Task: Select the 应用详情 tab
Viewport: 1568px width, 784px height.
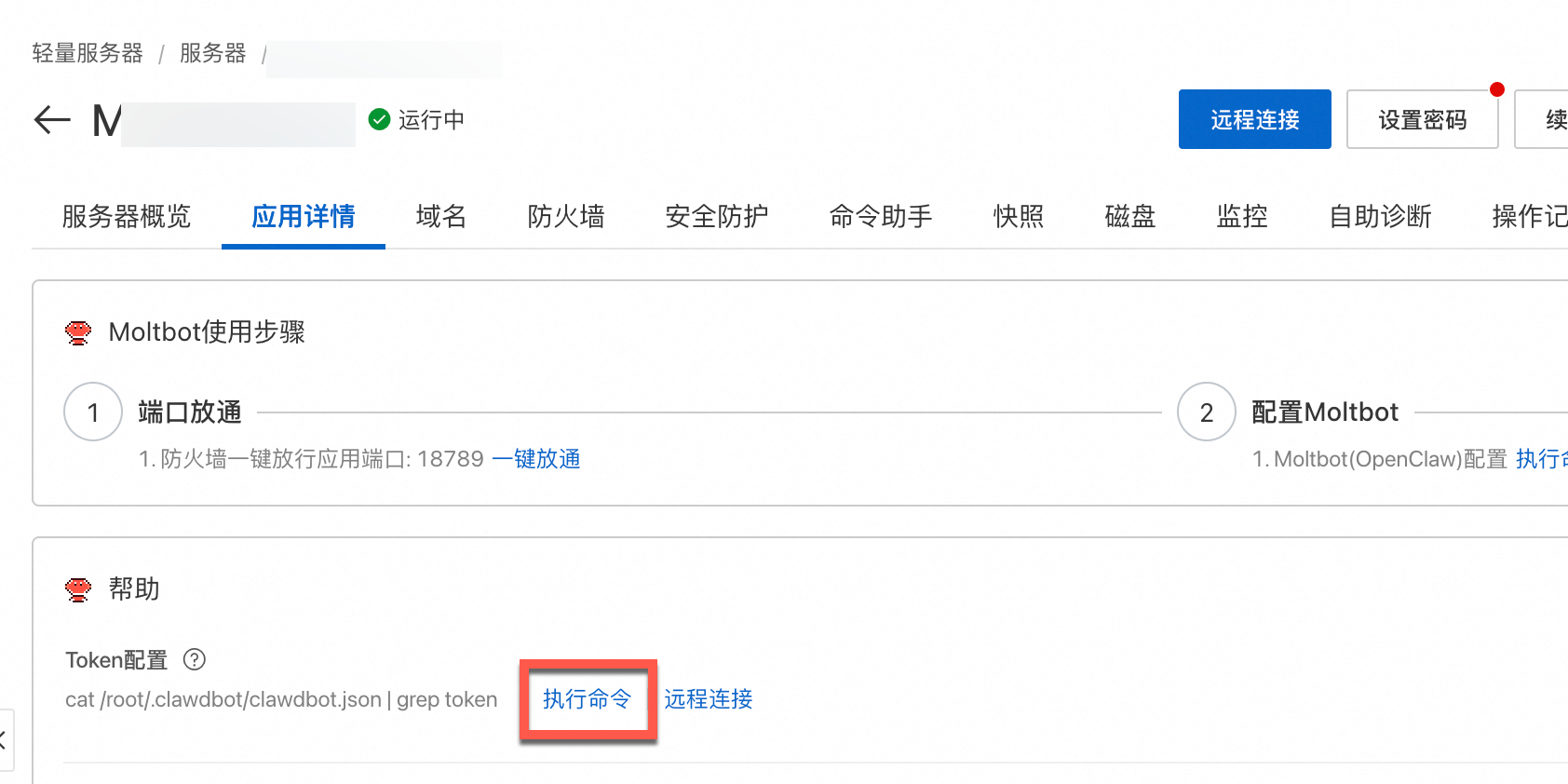Action: click(x=304, y=216)
